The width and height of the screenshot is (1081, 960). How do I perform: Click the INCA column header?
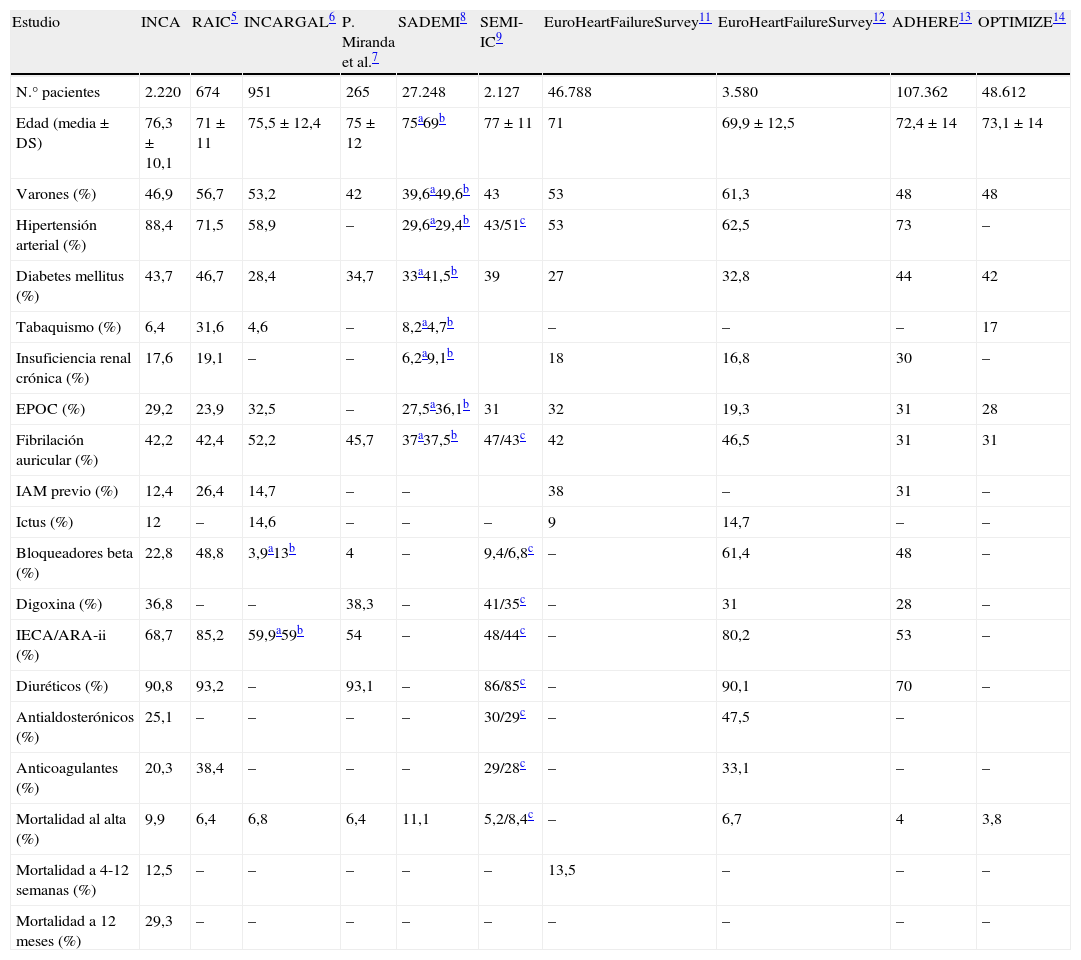tap(162, 23)
